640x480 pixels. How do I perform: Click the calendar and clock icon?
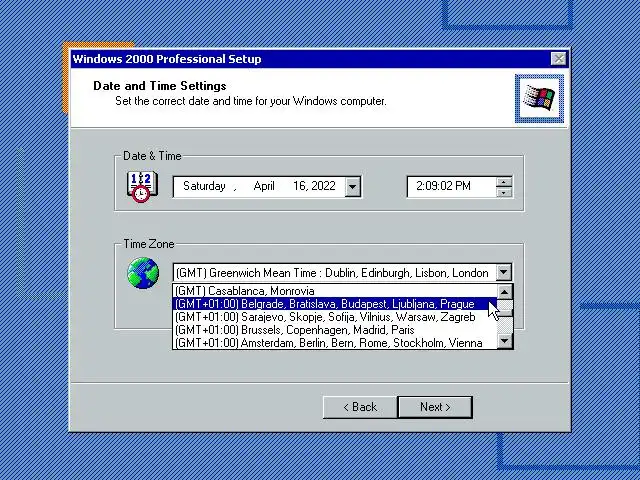[142, 187]
